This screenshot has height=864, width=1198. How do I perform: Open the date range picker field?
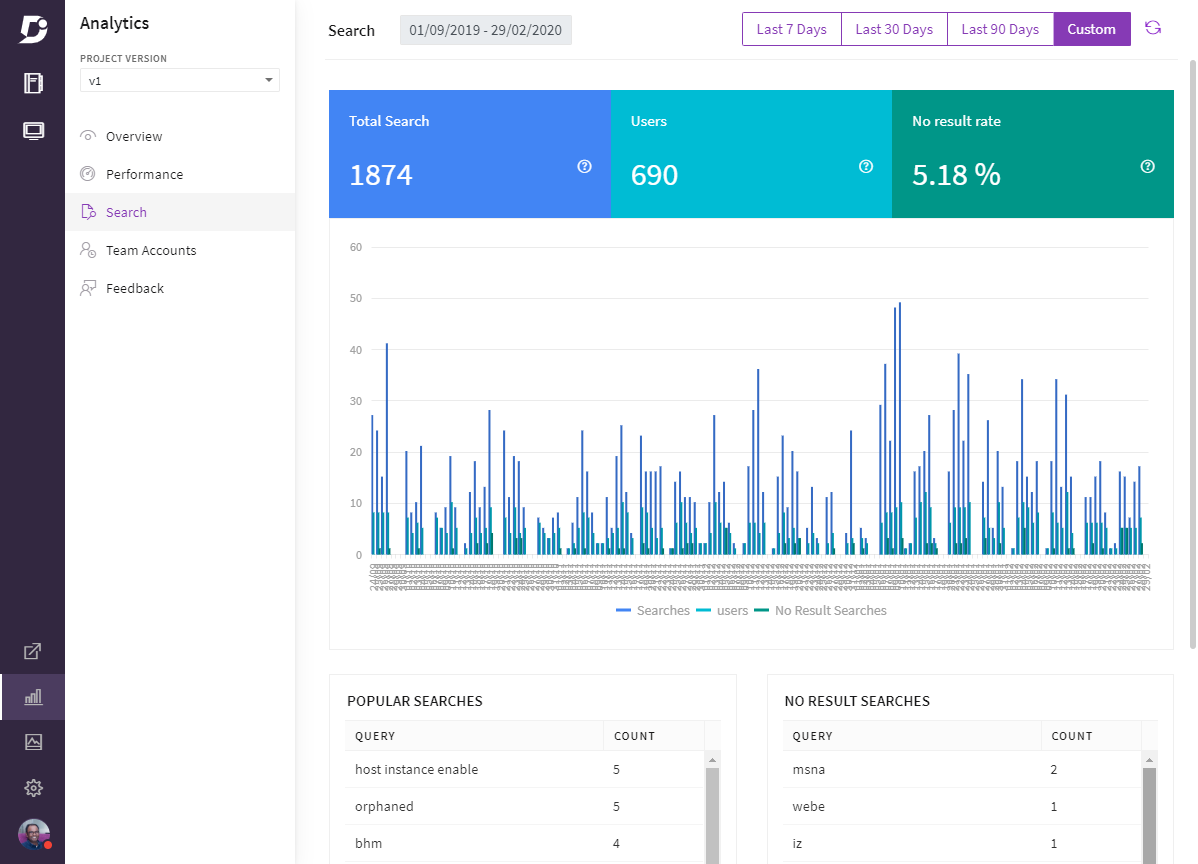485,30
